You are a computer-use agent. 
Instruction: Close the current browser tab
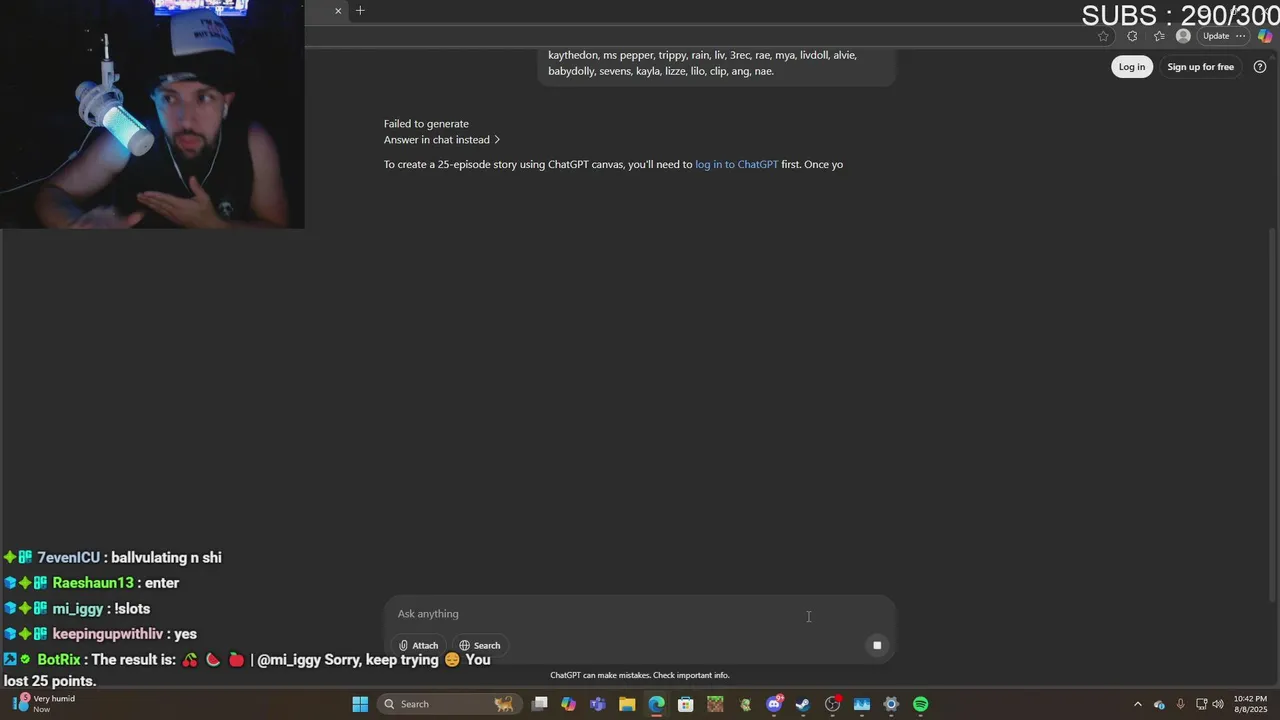(338, 11)
